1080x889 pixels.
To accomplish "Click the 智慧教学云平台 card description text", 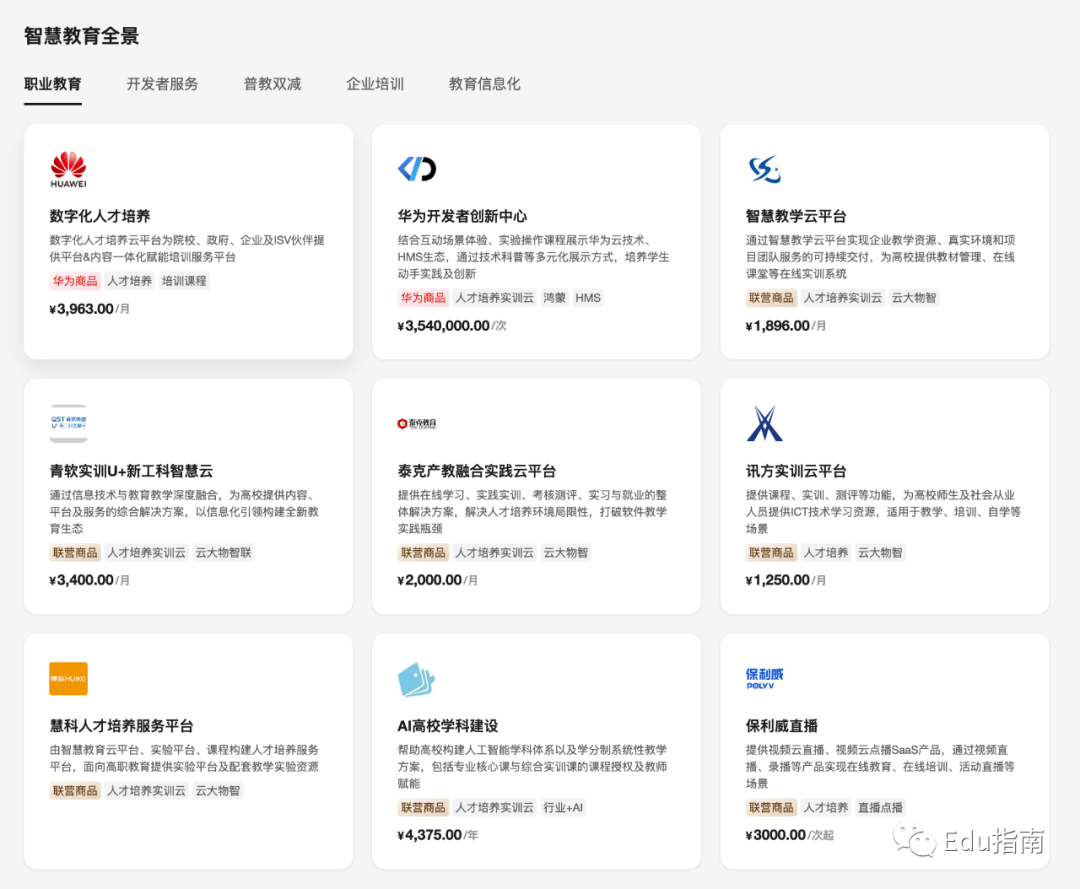I will click(881, 257).
